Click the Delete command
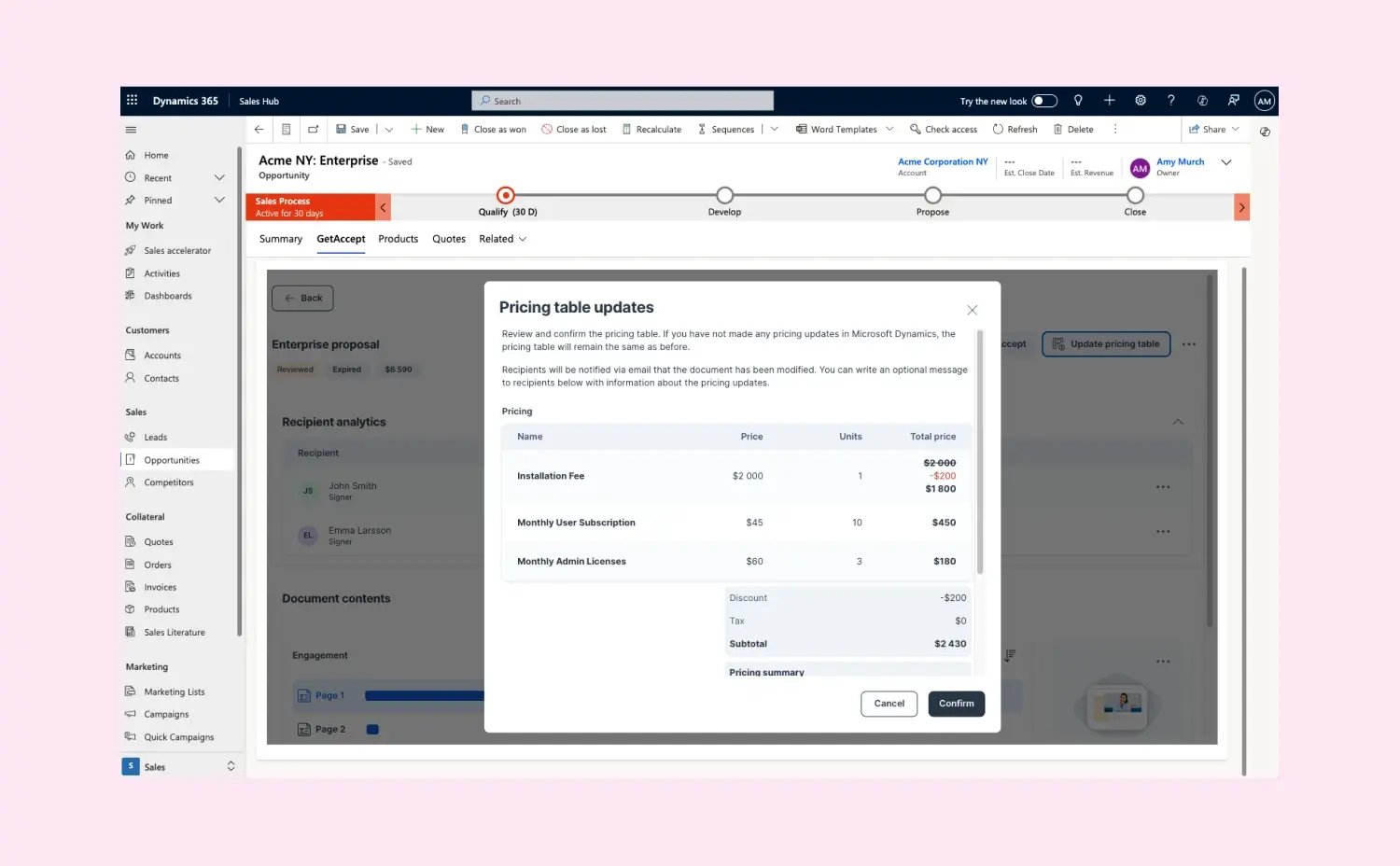This screenshot has height=866, width=1400. click(x=1073, y=130)
